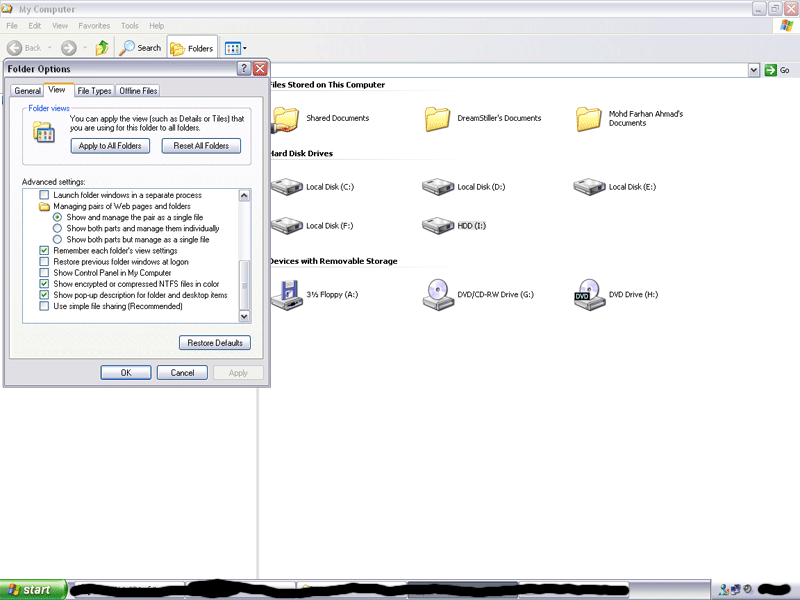Click the Back navigation button
The height and width of the screenshot is (600, 800).
point(24,48)
